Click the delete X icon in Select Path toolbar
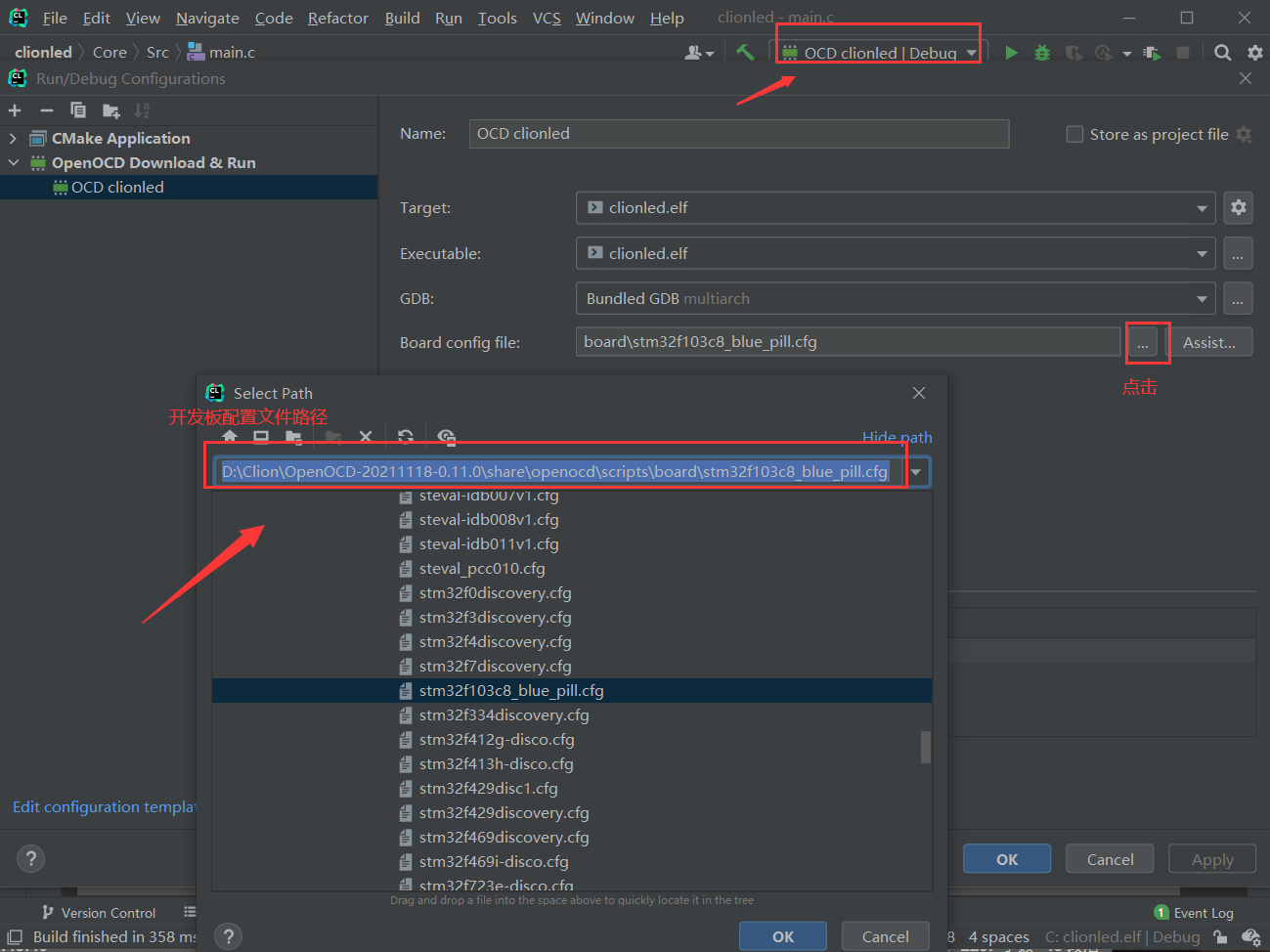1270x952 pixels. 366,437
